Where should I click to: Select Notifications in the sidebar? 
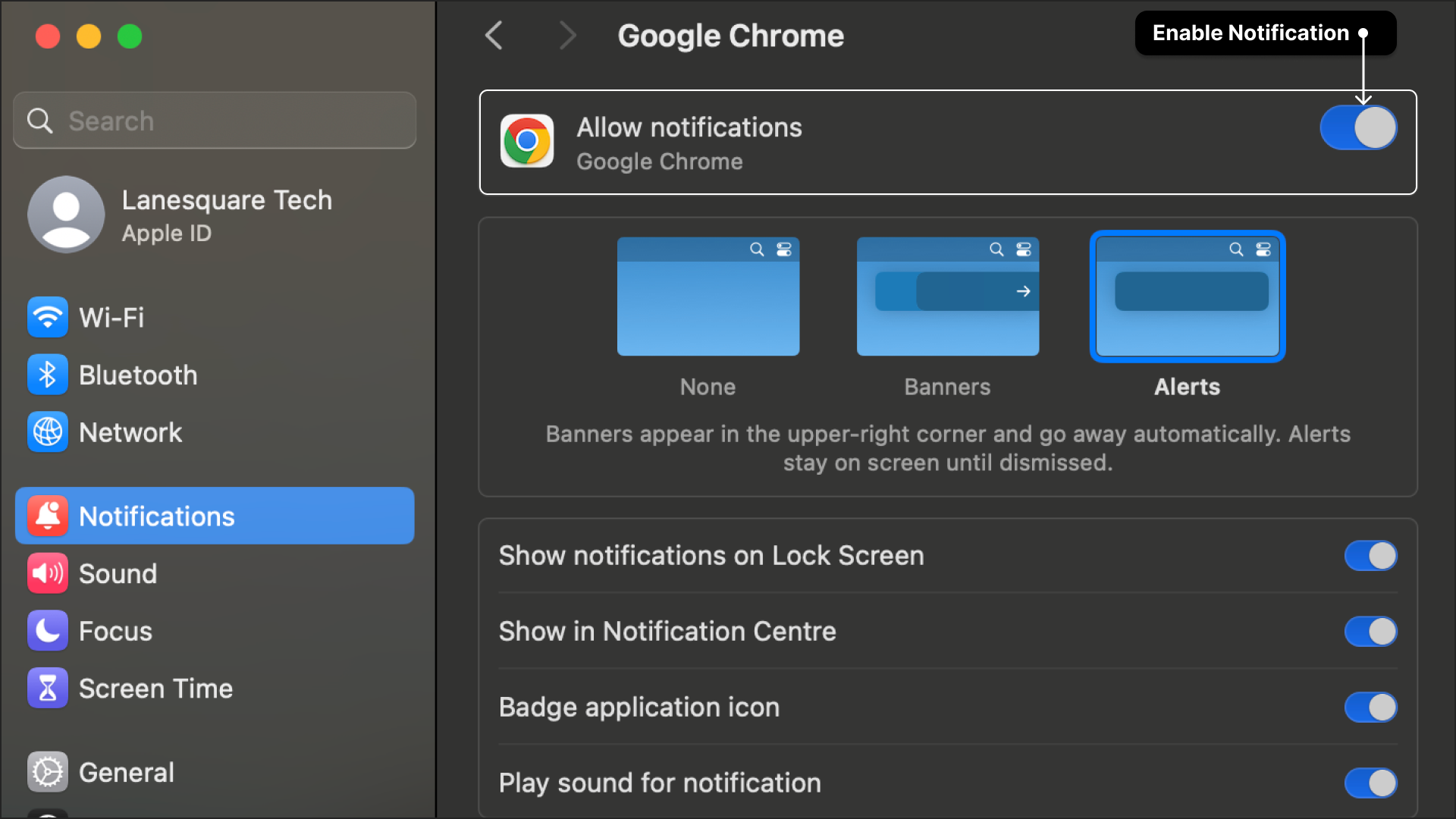tap(215, 516)
